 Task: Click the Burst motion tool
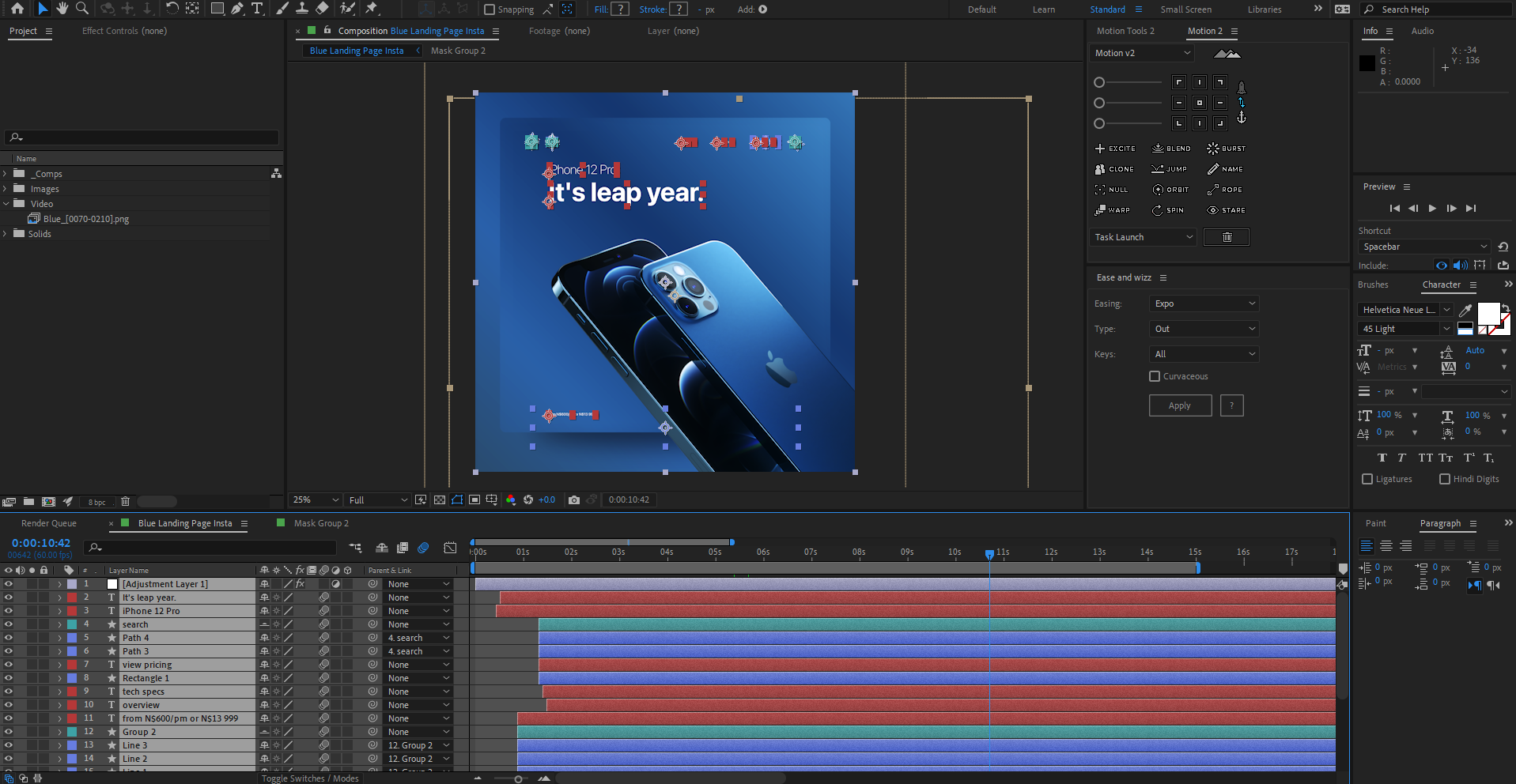(x=1226, y=149)
